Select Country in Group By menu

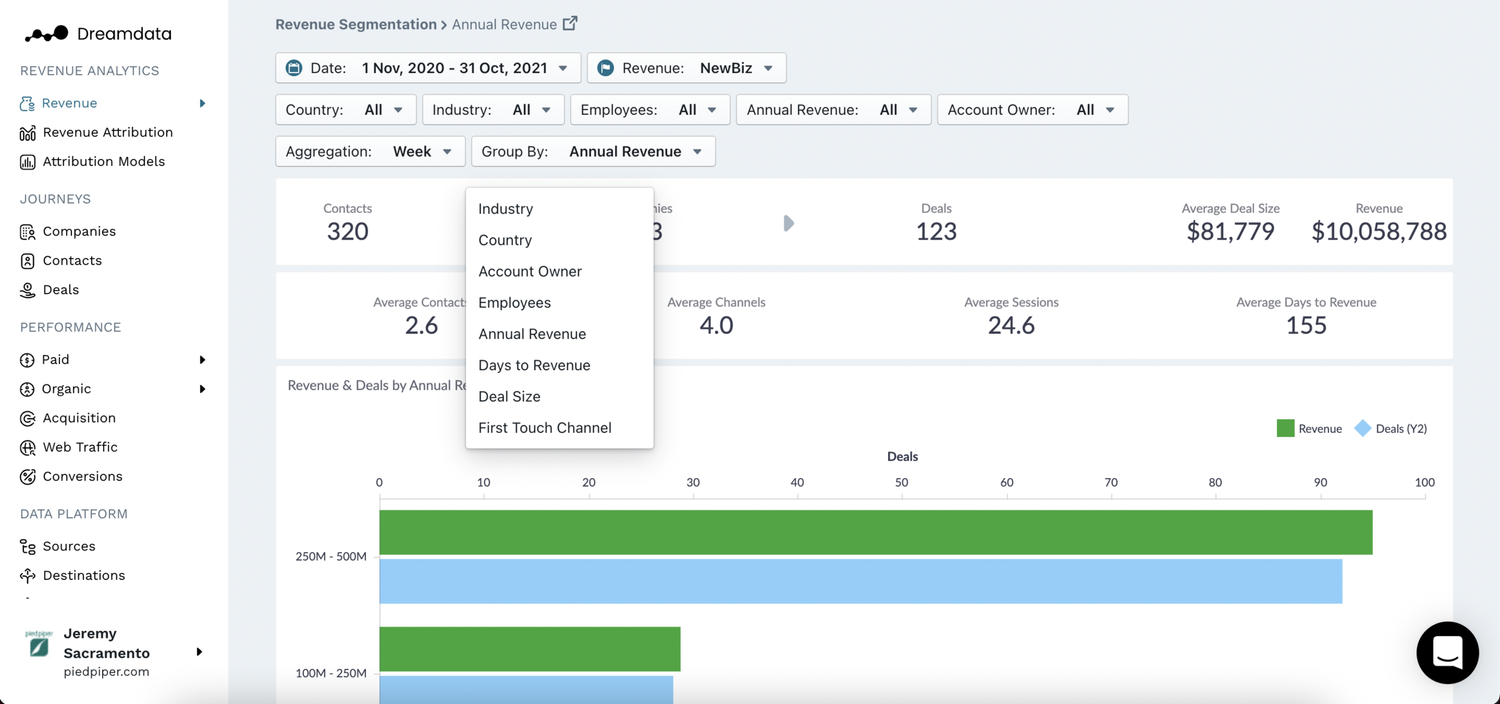pos(559,240)
